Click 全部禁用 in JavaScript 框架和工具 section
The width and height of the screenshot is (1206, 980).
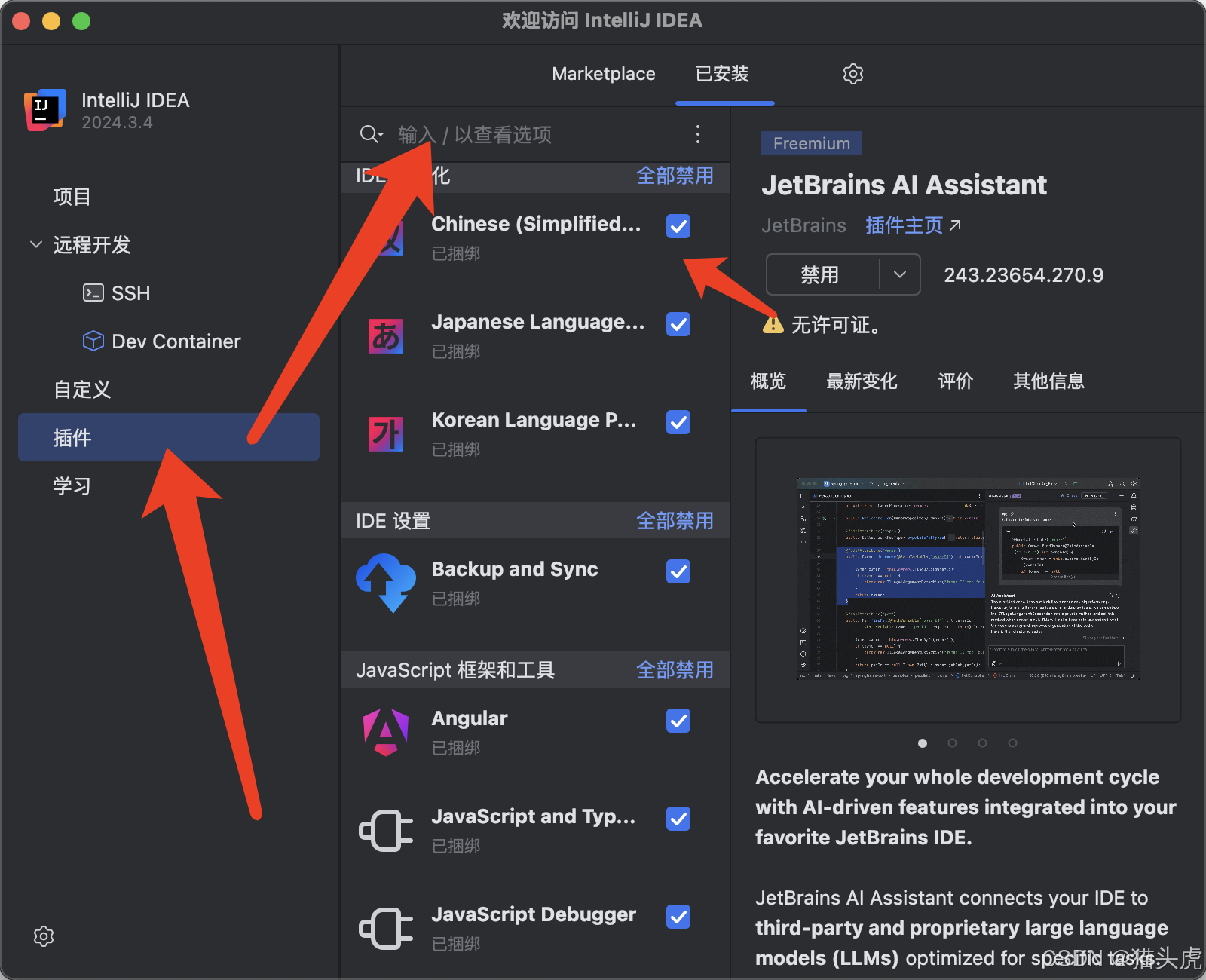pos(675,670)
